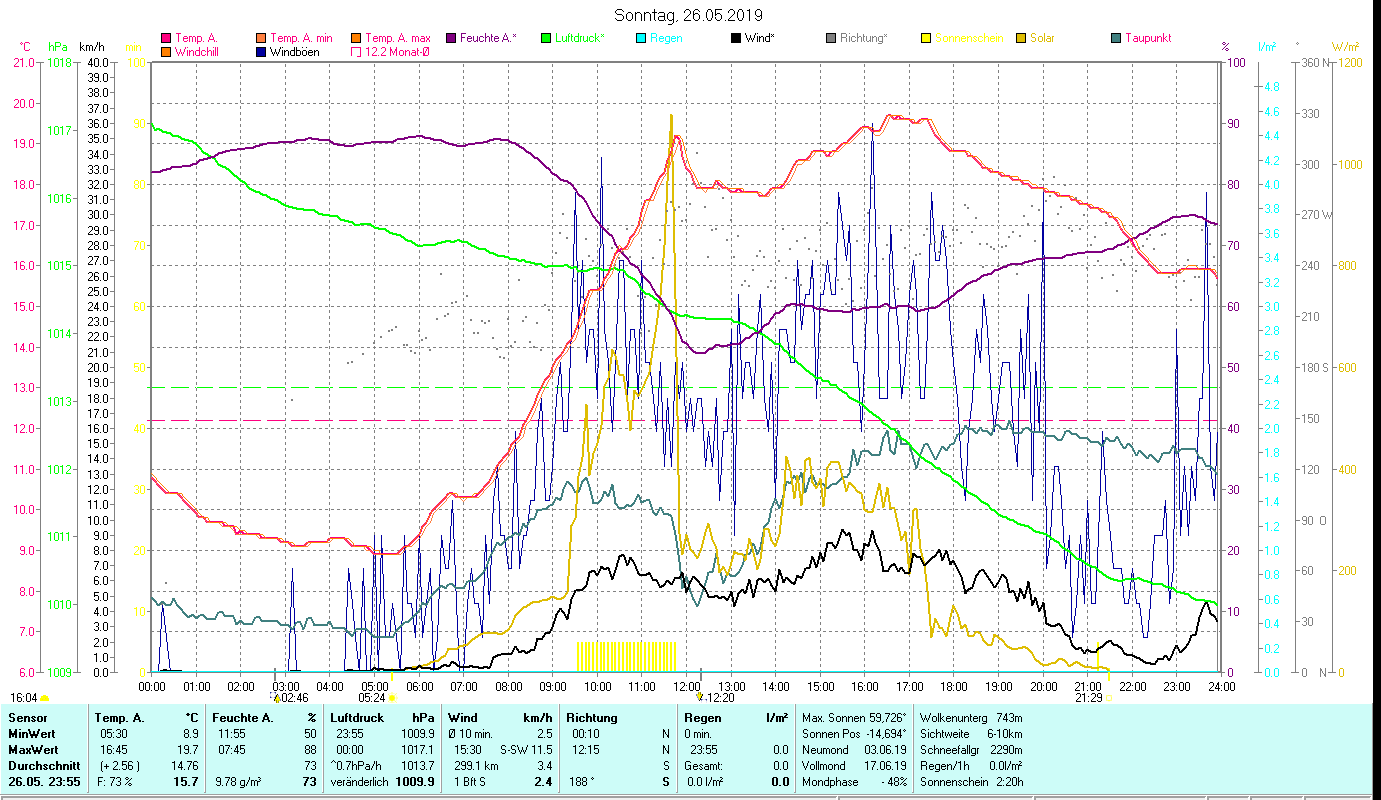Click the Windböen blue legend square
Image resolution: width=1381 pixels, height=800 pixels.
coord(262,52)
